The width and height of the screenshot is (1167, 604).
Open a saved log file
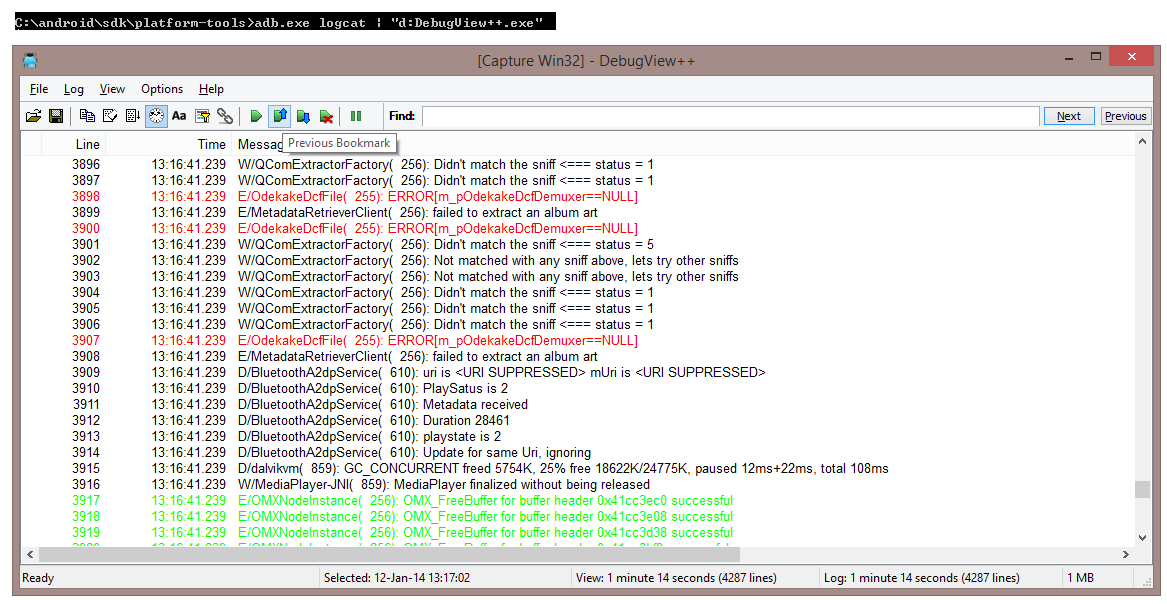pyautogui.click(x=33, y=115)
